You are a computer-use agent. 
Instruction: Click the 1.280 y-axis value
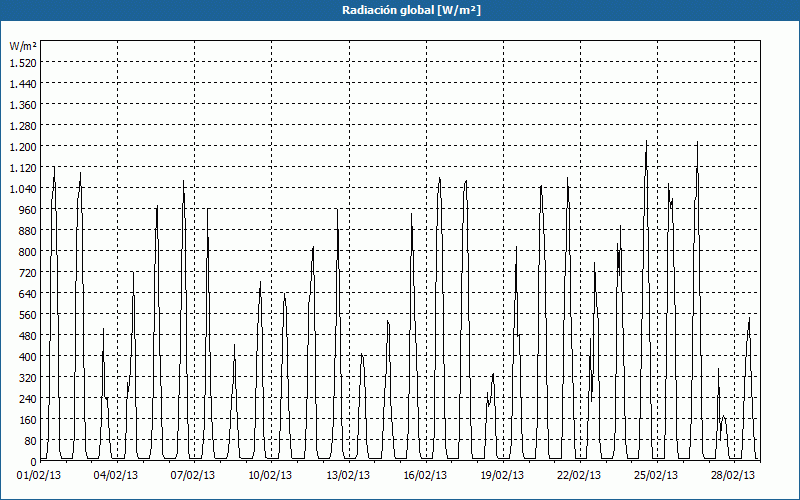[23, 126]
